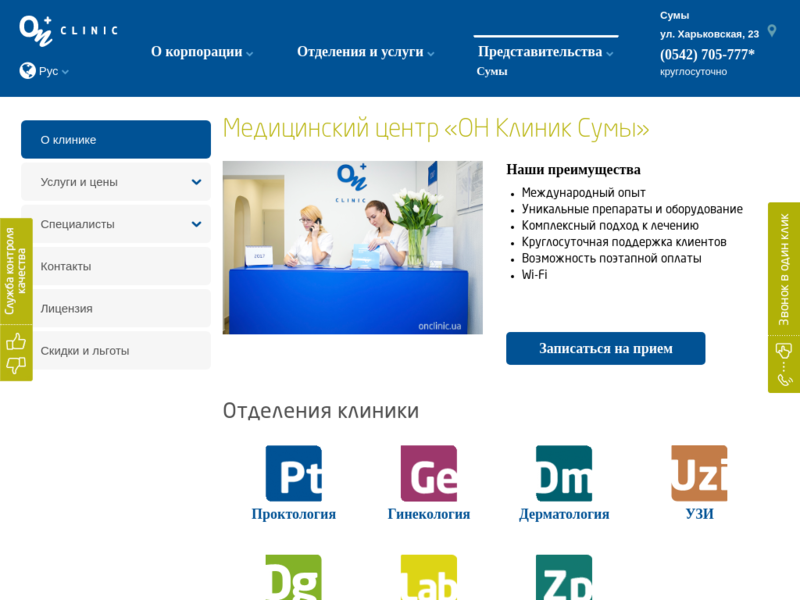800x600 pixels.
Task: Click the map pin location icon
Action: click(772, 31)
